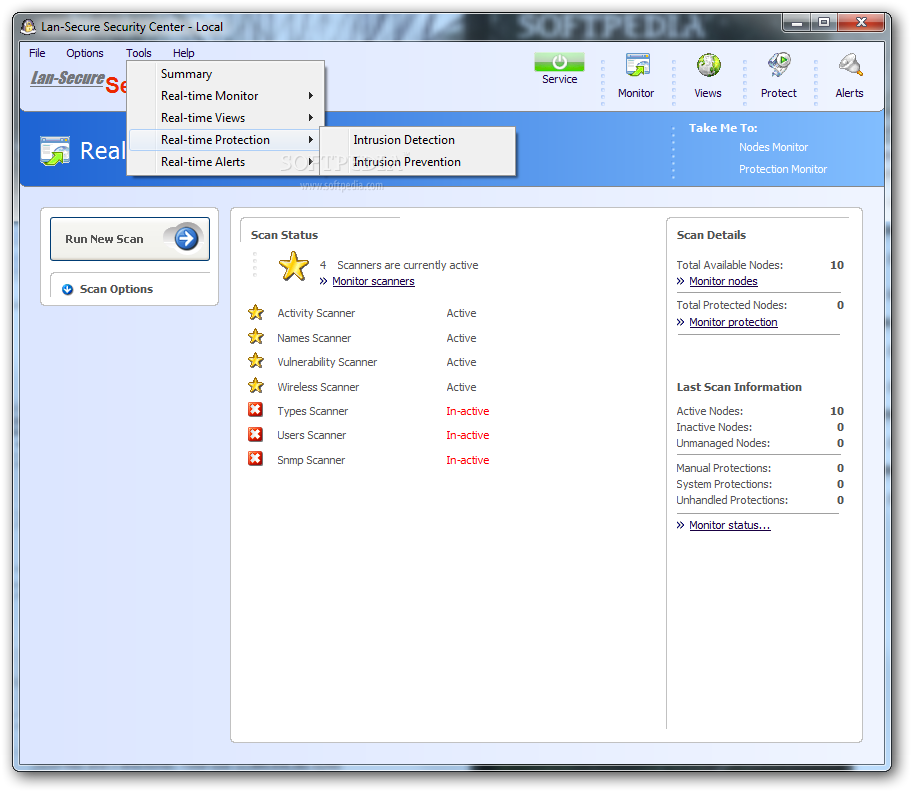This screenshot has width=912, height=792.
Task: Click the Users Scanner red X icon
Action: [255, 434]
